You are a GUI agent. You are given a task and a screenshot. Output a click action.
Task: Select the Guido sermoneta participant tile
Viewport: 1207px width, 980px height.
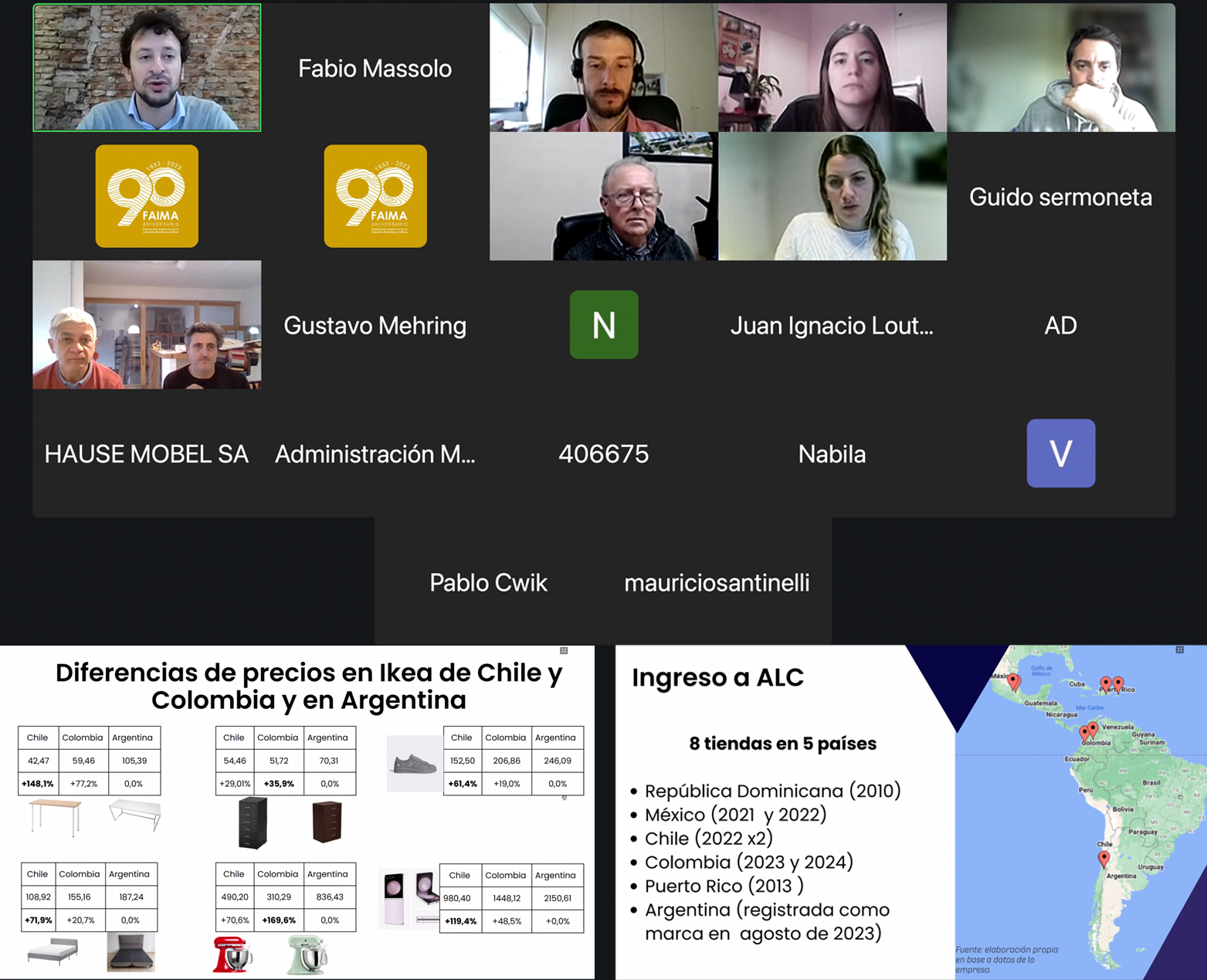click(1060, 197)
